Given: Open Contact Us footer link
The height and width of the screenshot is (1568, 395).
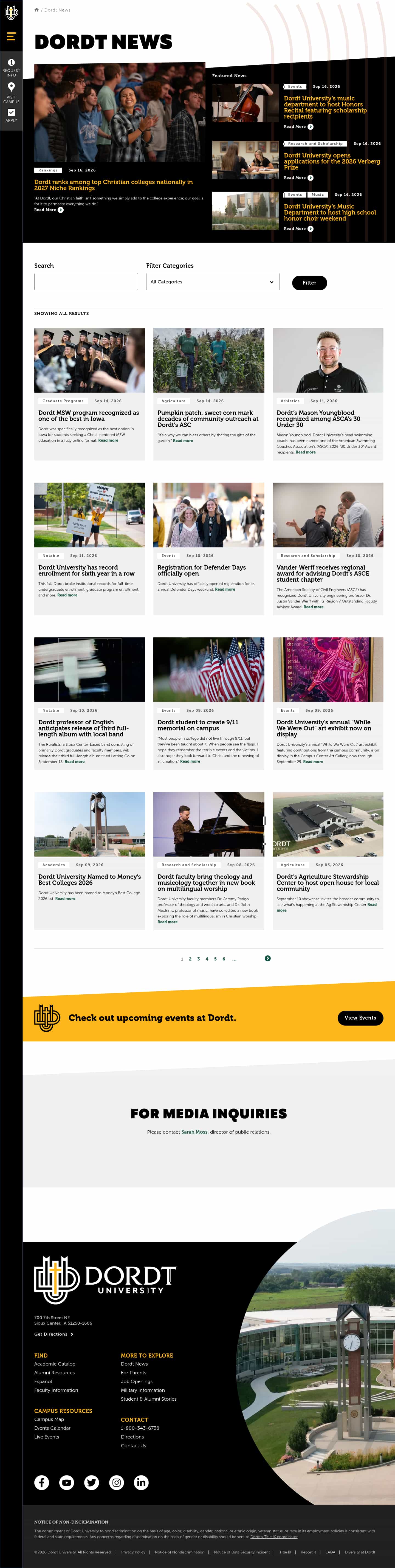Looking at the screenshot, I should (x=133, y=1446).
